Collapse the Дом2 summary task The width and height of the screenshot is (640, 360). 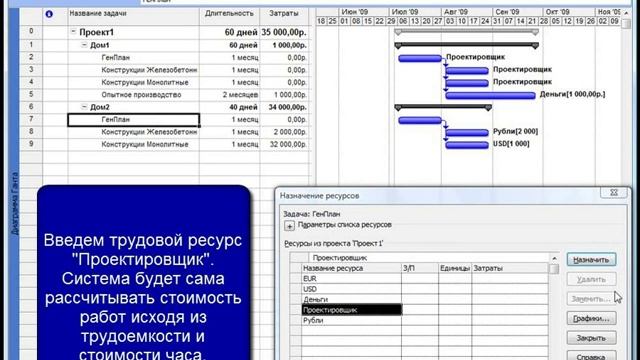(84, 107)
